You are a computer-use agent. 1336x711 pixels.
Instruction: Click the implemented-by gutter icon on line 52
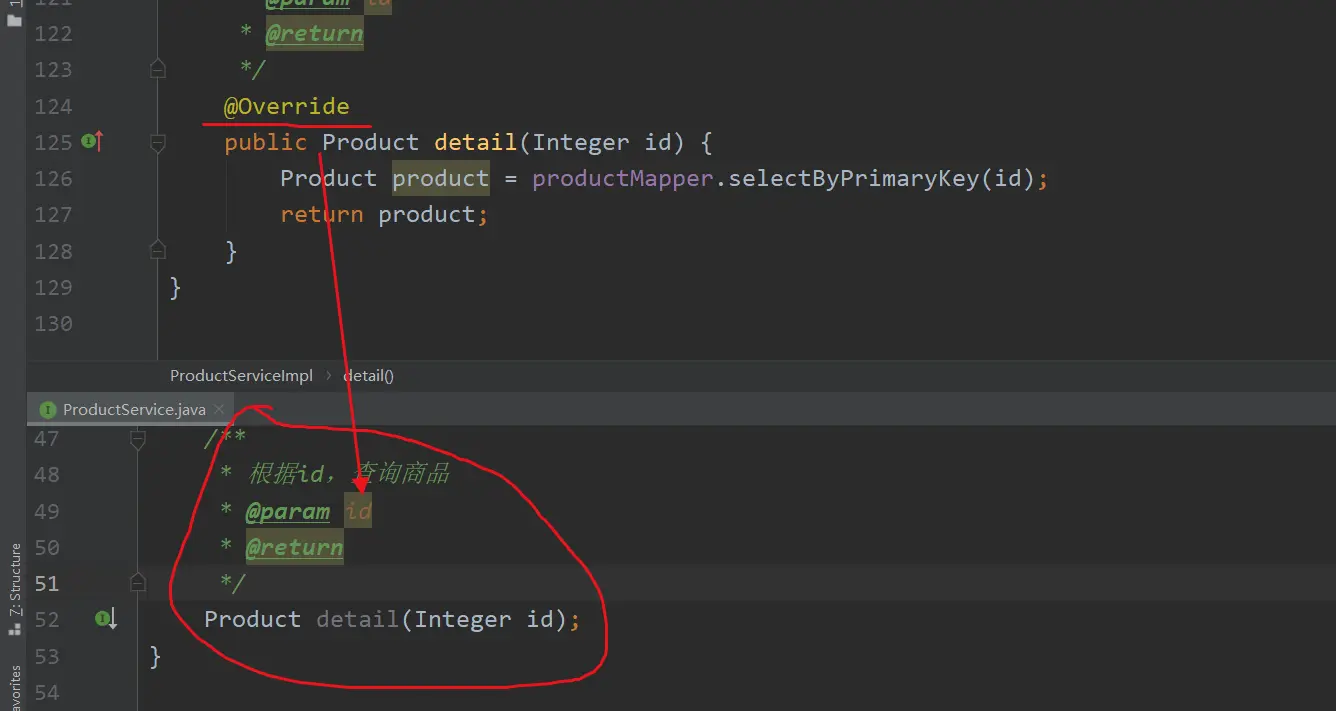(107, 620)
